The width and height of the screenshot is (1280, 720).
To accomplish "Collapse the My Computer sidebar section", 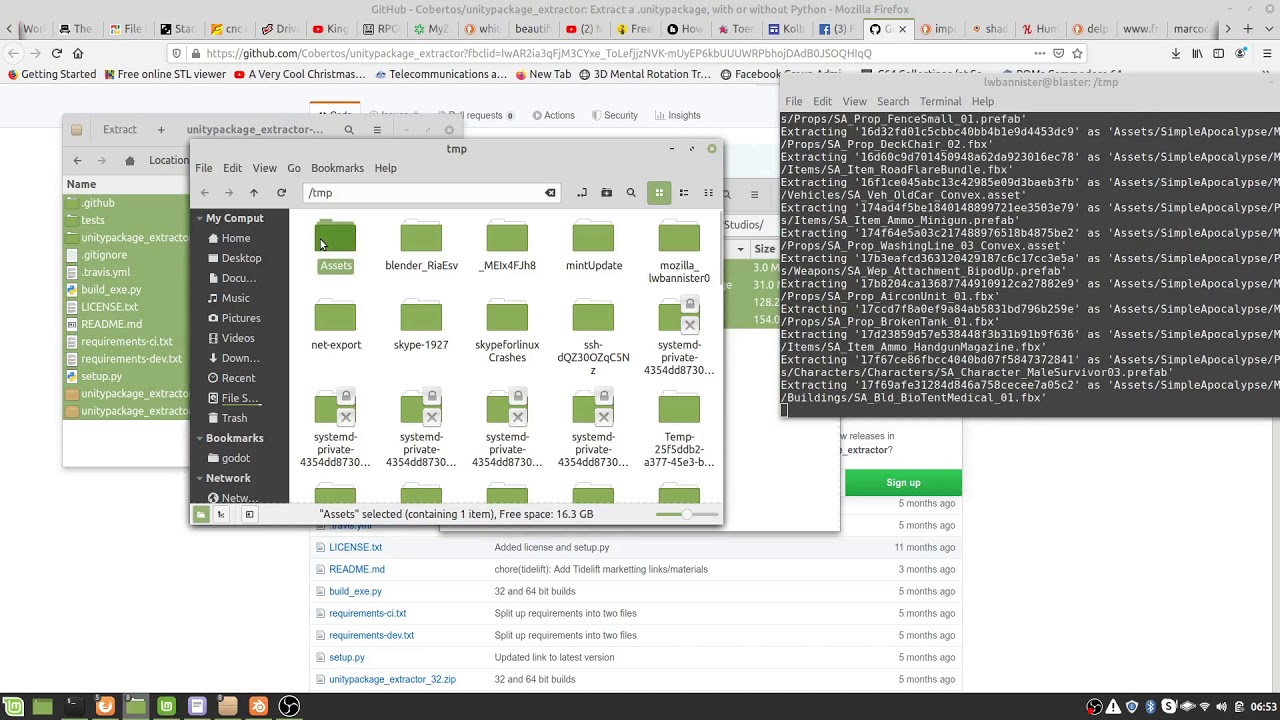I will 200,218.
